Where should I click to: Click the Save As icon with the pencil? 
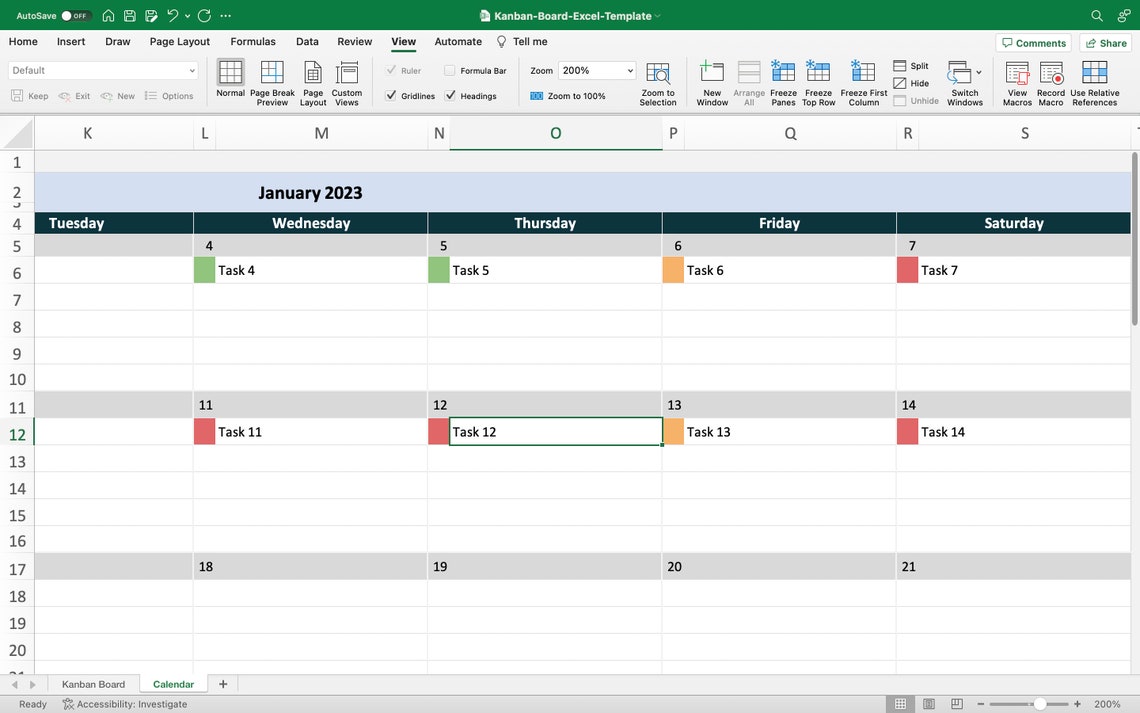point(151,15)
